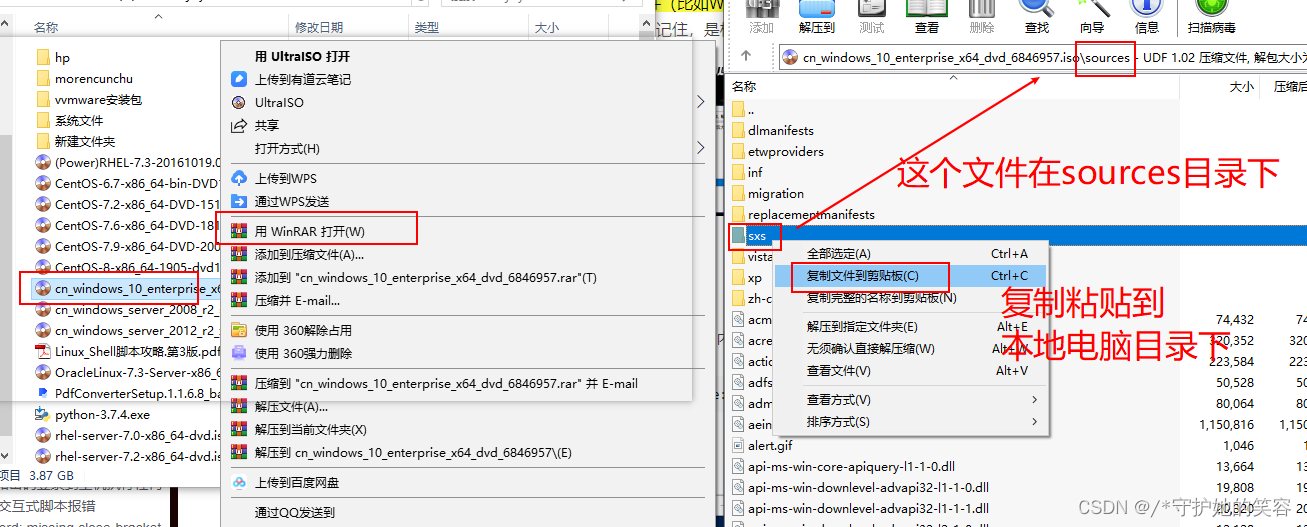Choose 全部选定(A) in WinRAR menu
The height and width of the screenshot is (527, 1307).
coord(838,254)
